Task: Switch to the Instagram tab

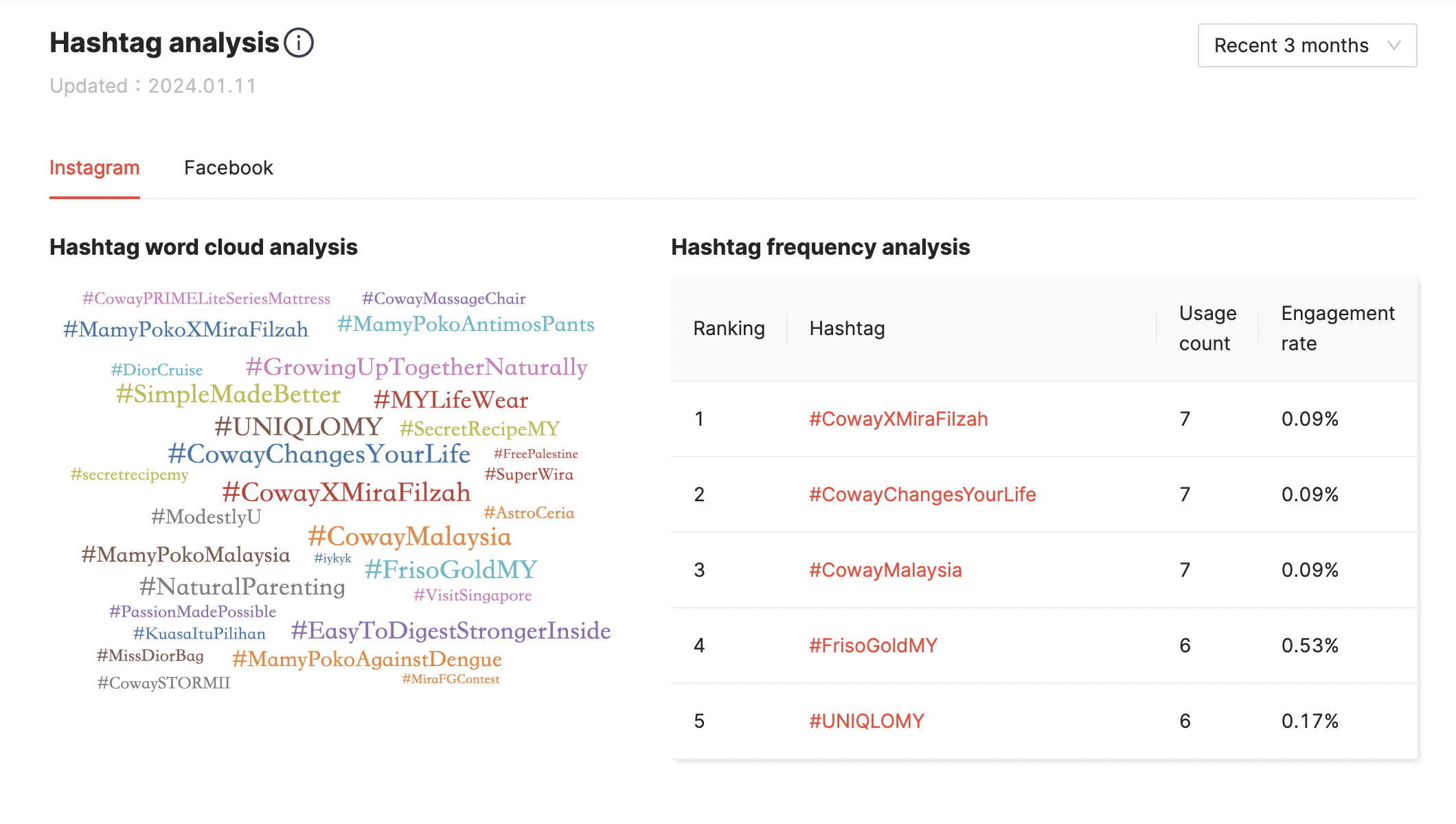Action: 95,168
